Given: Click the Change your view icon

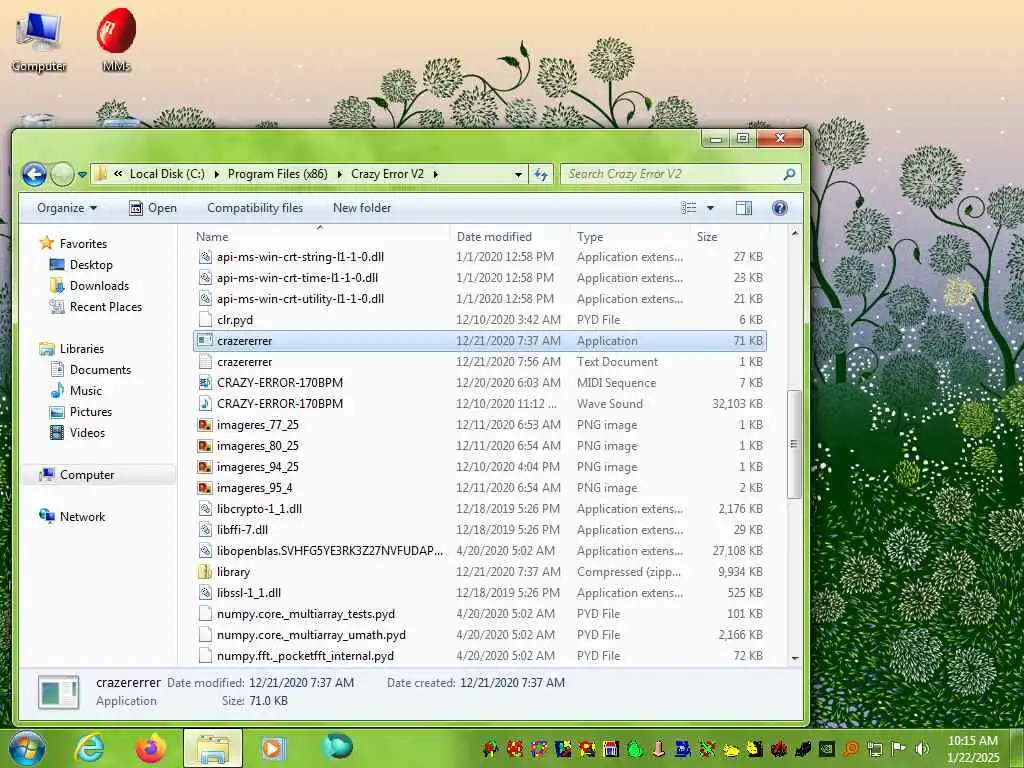Looking at the screenshot, I should (688, 208).
